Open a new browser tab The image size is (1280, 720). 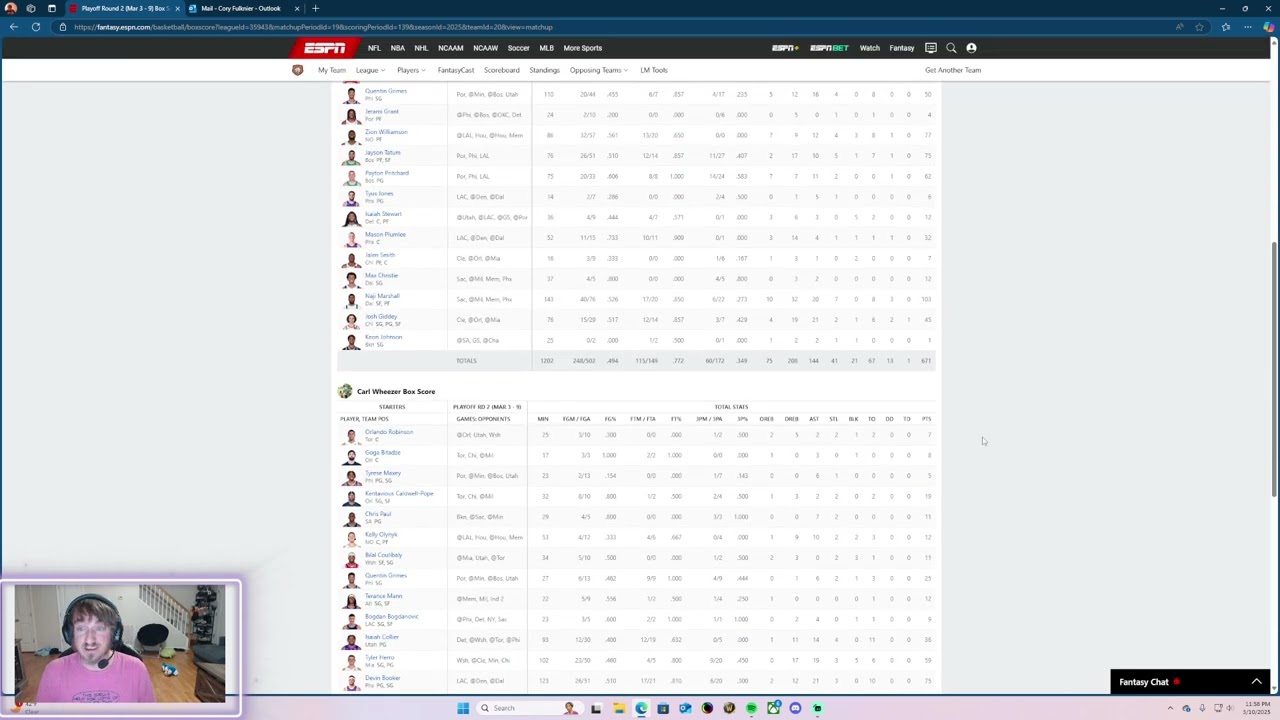pyautogui.click(x=315, y=8)
